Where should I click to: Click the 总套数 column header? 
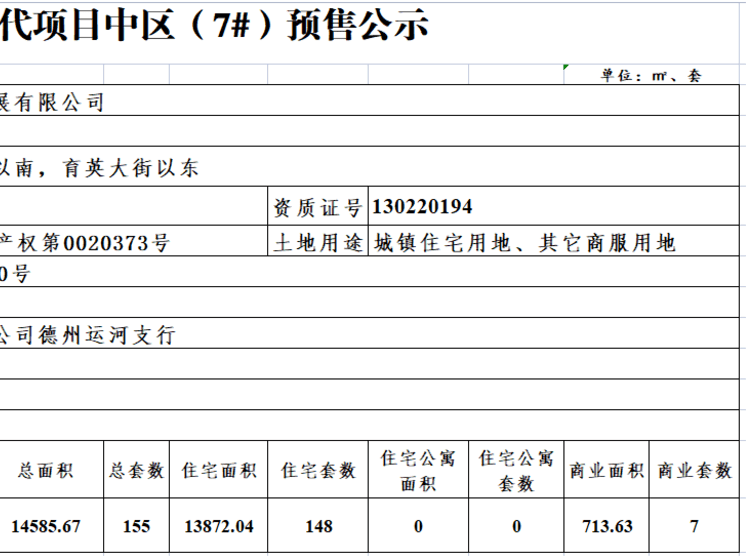click(136, 470)
